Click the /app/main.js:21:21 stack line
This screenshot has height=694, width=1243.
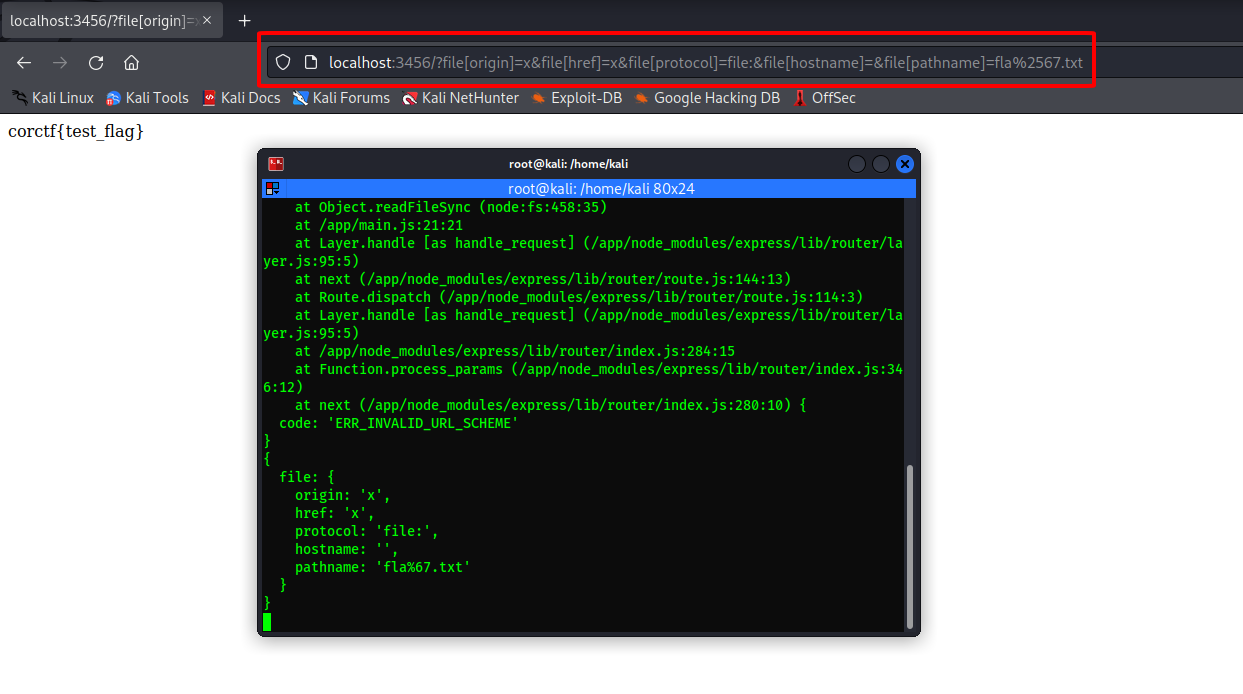pyautogui.click(x=379, y=225)
